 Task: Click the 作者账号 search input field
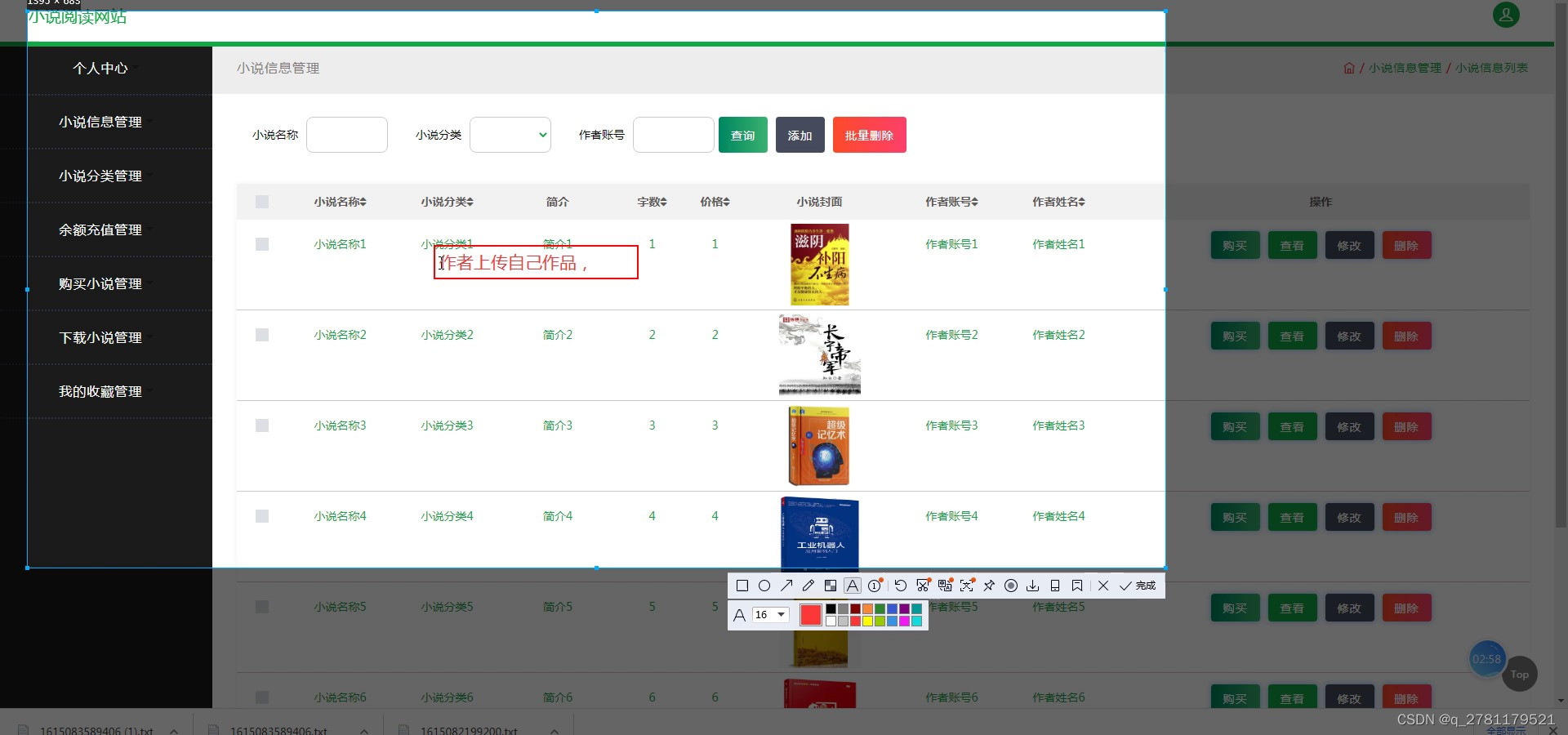click(674, 135)
